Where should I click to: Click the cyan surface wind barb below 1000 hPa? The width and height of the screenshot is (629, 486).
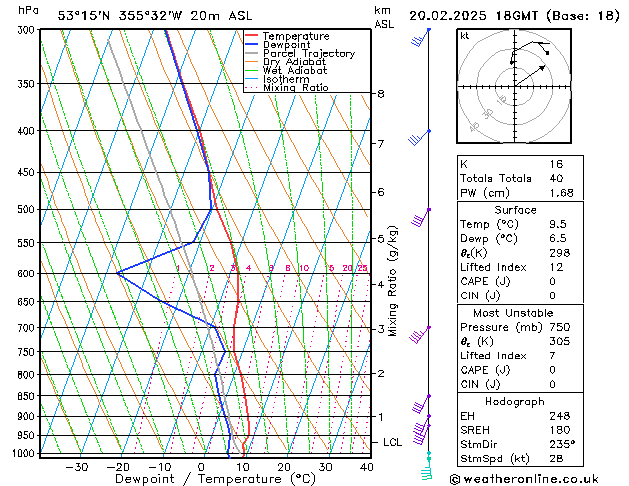tap(428, 467)
